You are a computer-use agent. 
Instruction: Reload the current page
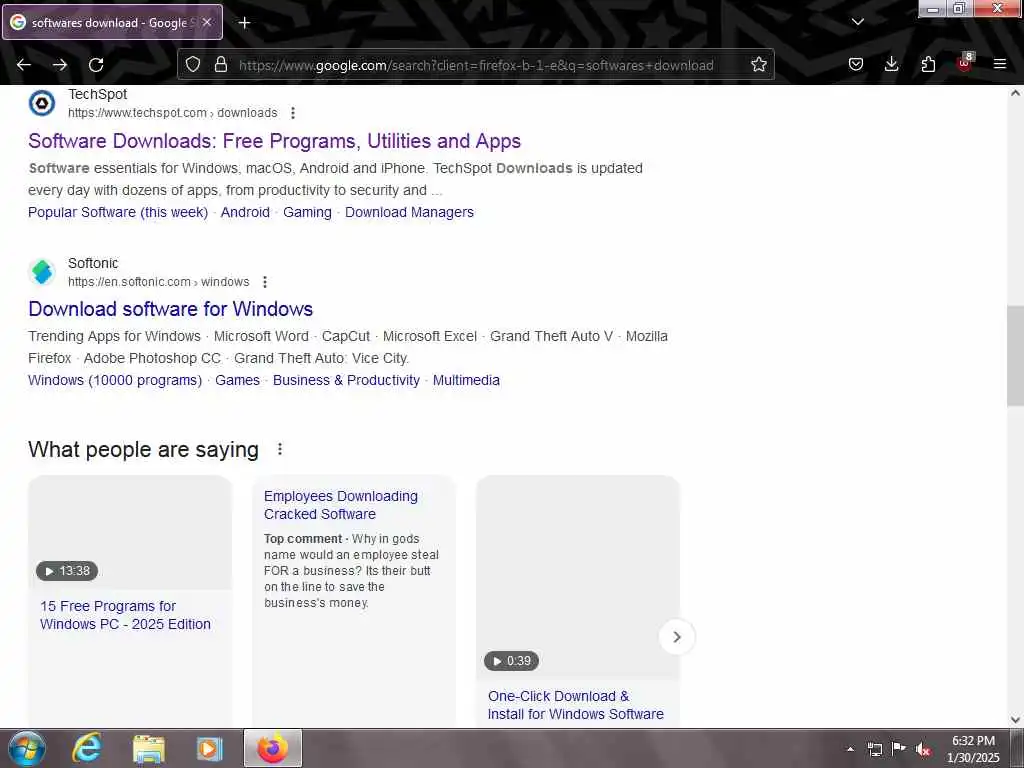pyautogui.click(x=96, y=65)
